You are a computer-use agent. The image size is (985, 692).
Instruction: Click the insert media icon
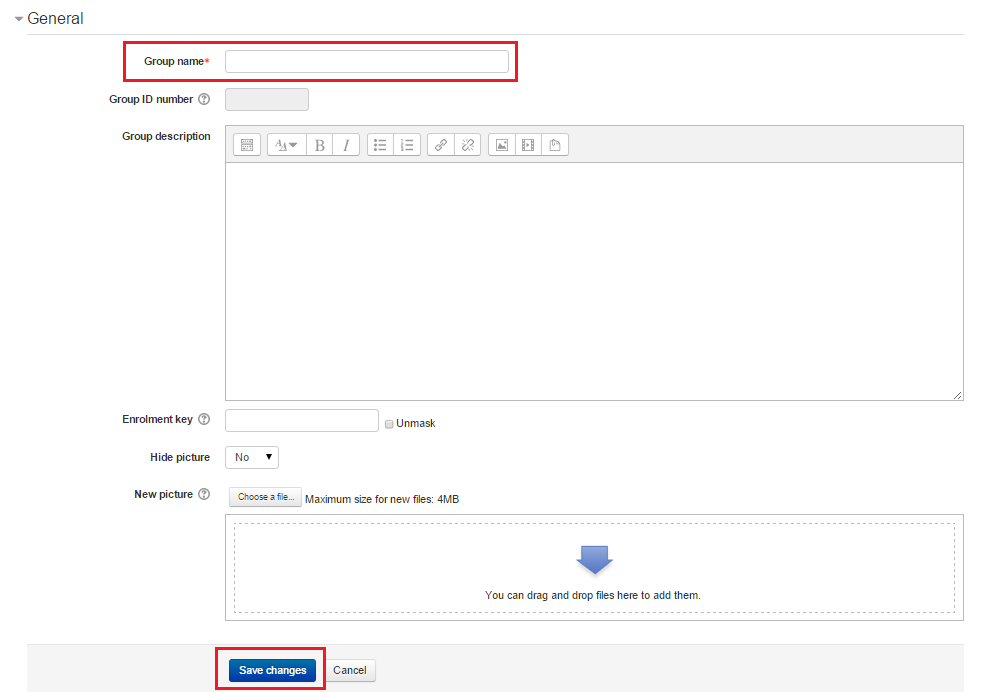tap(528, 145)
